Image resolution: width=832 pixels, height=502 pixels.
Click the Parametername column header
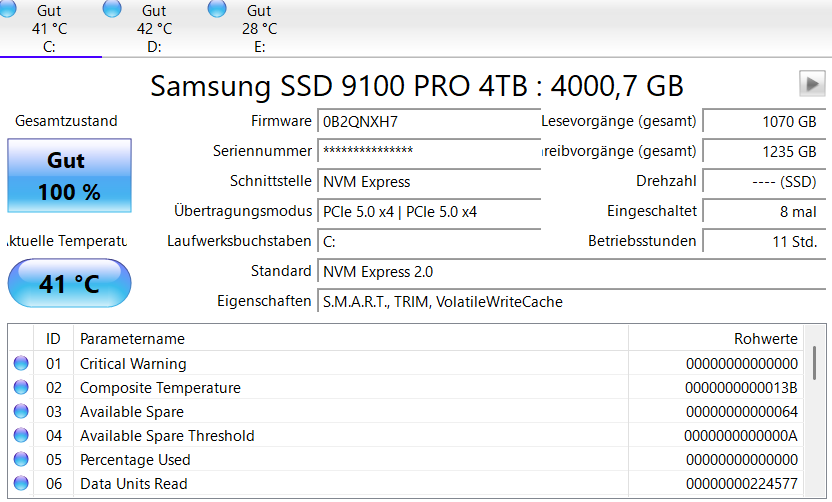point(351,339)
